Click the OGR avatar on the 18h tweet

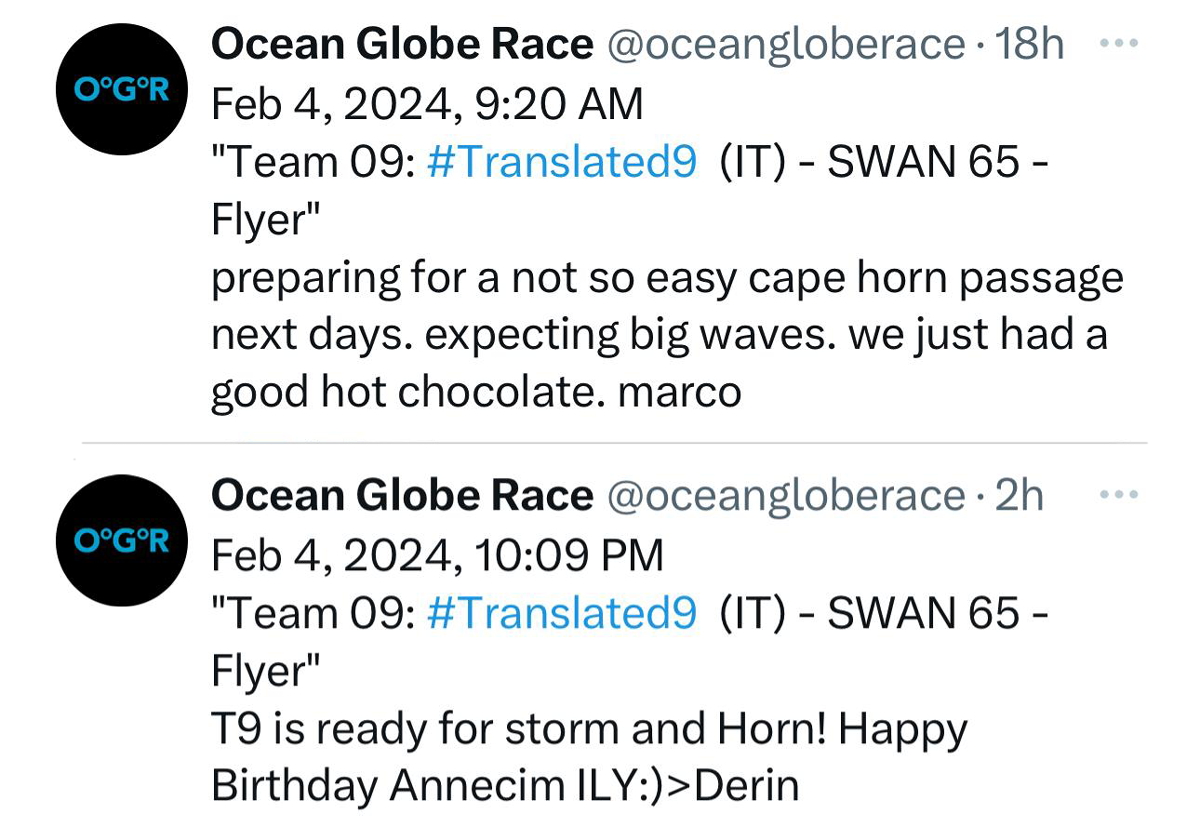coord(122,90)
